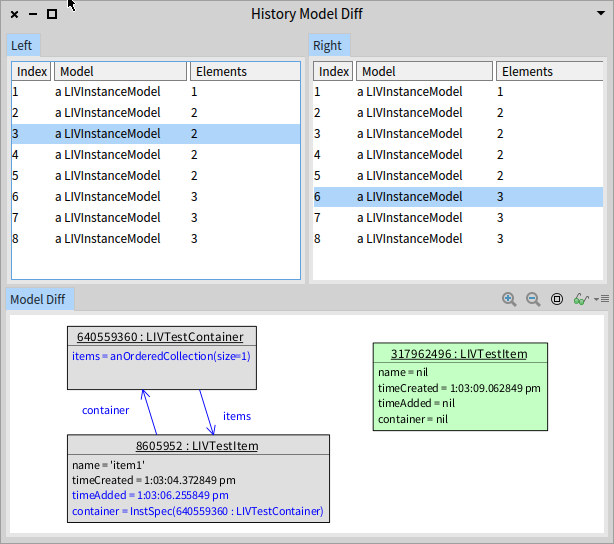
Task: Select row 1 in the Left table
Action: [156, 92]
